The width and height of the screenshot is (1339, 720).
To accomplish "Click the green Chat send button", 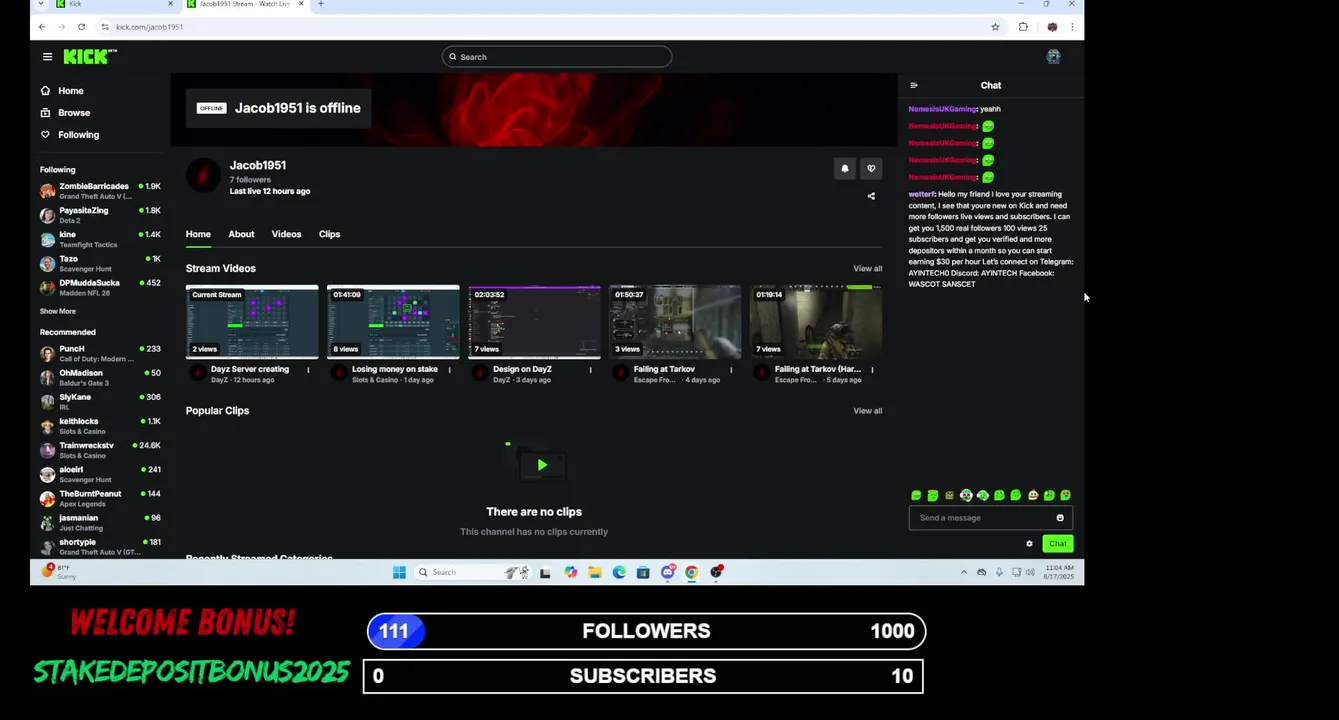I will [x=1057, y=544].
